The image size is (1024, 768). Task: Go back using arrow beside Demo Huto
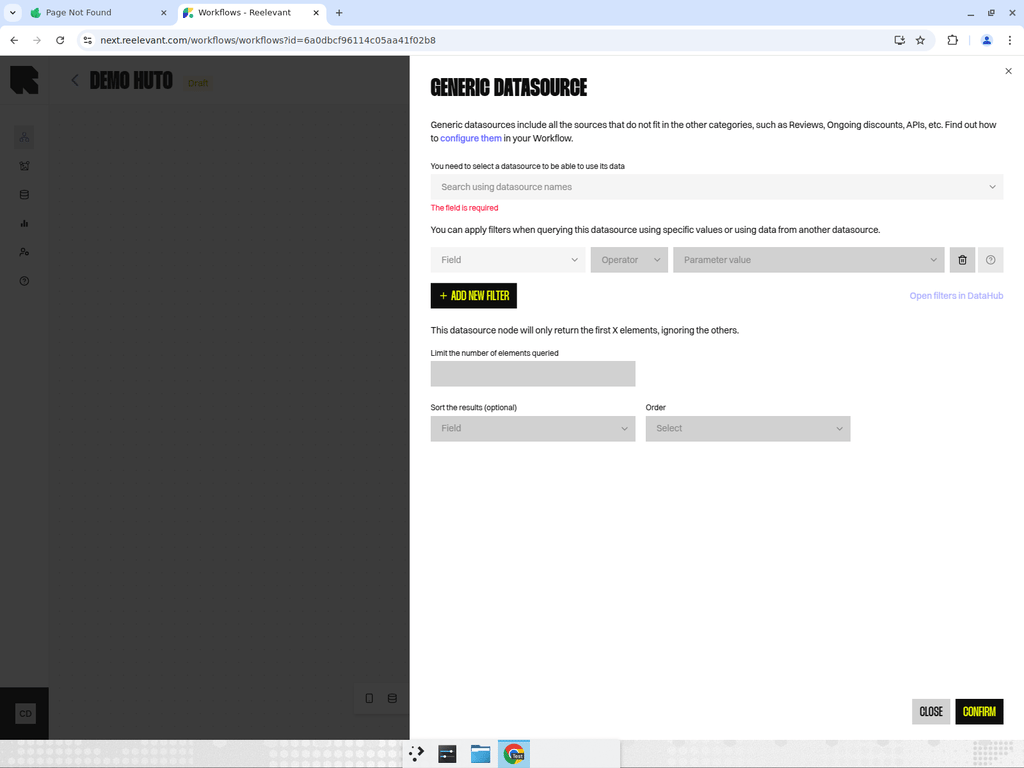[x=74, y=80]
